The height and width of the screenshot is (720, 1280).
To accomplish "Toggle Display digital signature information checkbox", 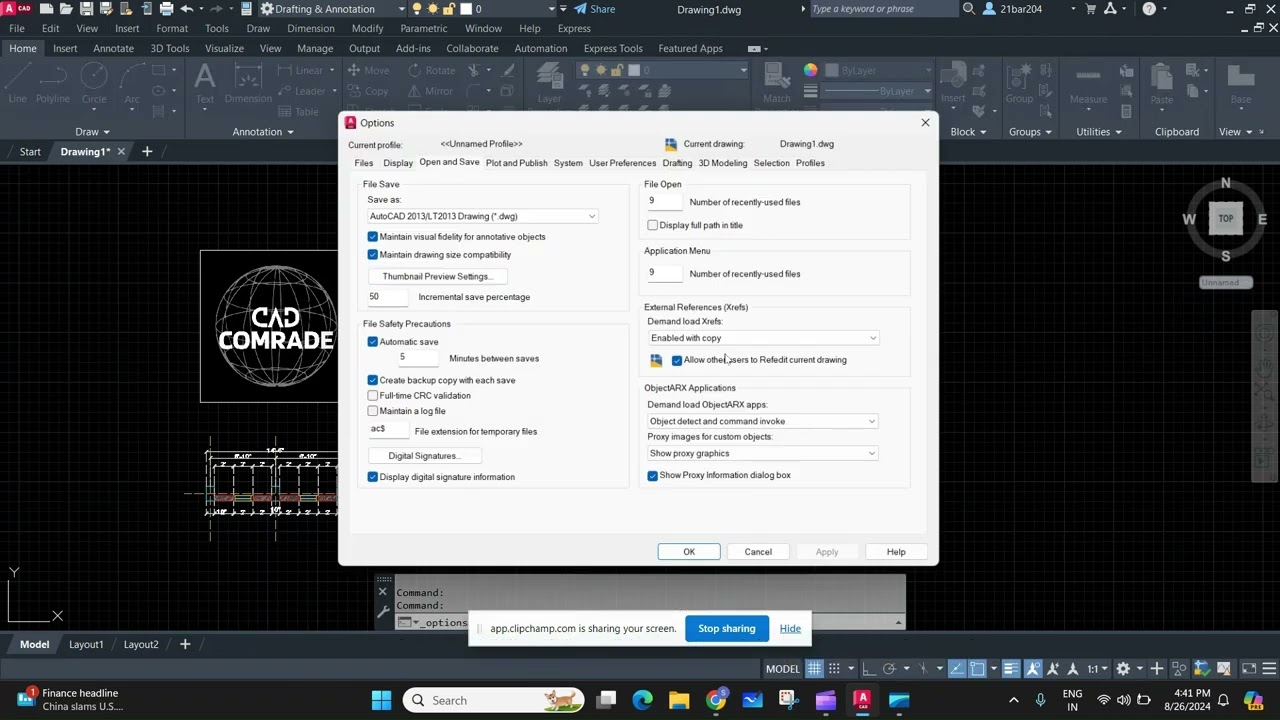I will tap(373, 477).
